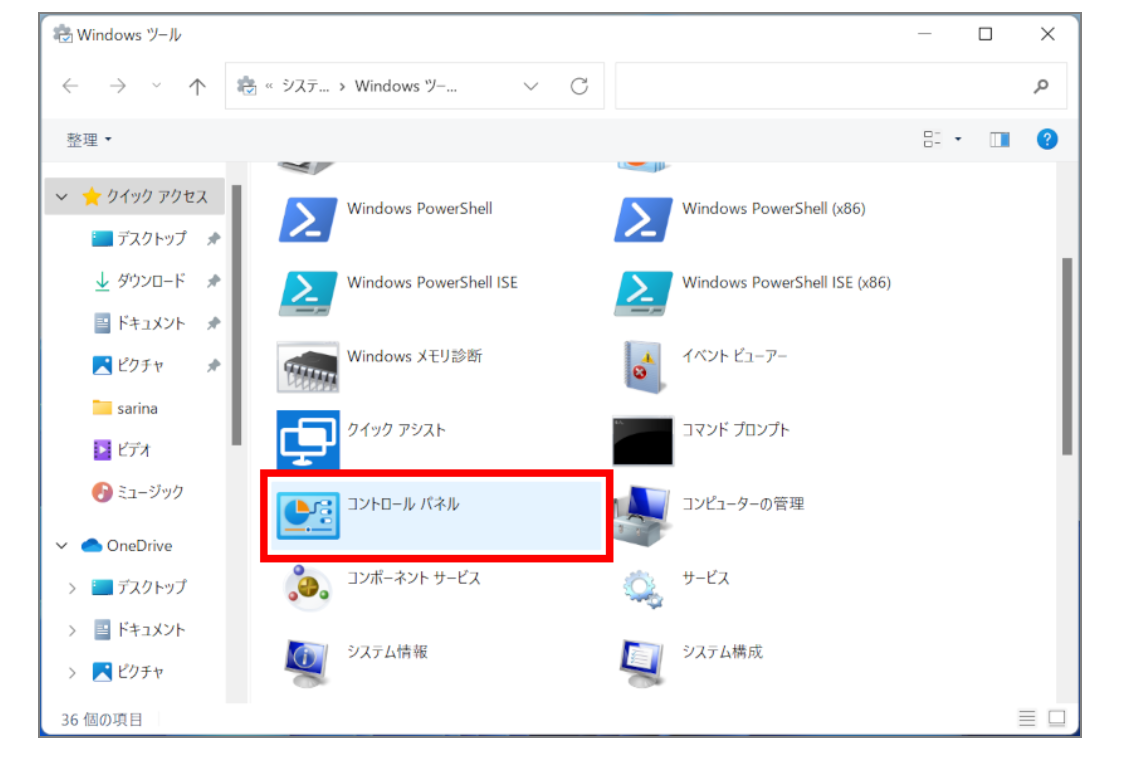Select the sarina folder in sidebar
This screenshot has height=762, width=1134.
click(x=125, y=408)
